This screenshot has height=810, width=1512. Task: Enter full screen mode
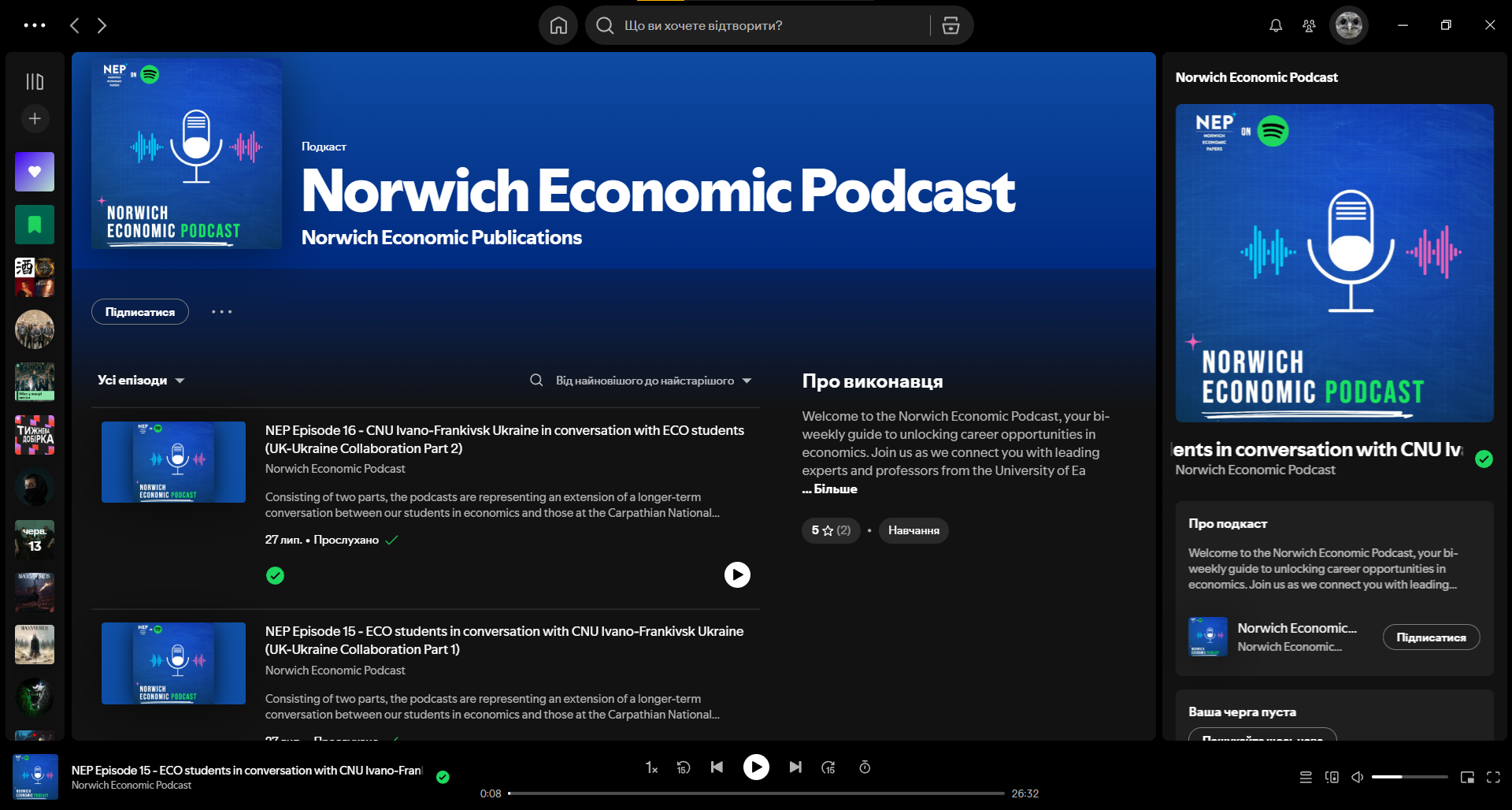[1493, 777]
